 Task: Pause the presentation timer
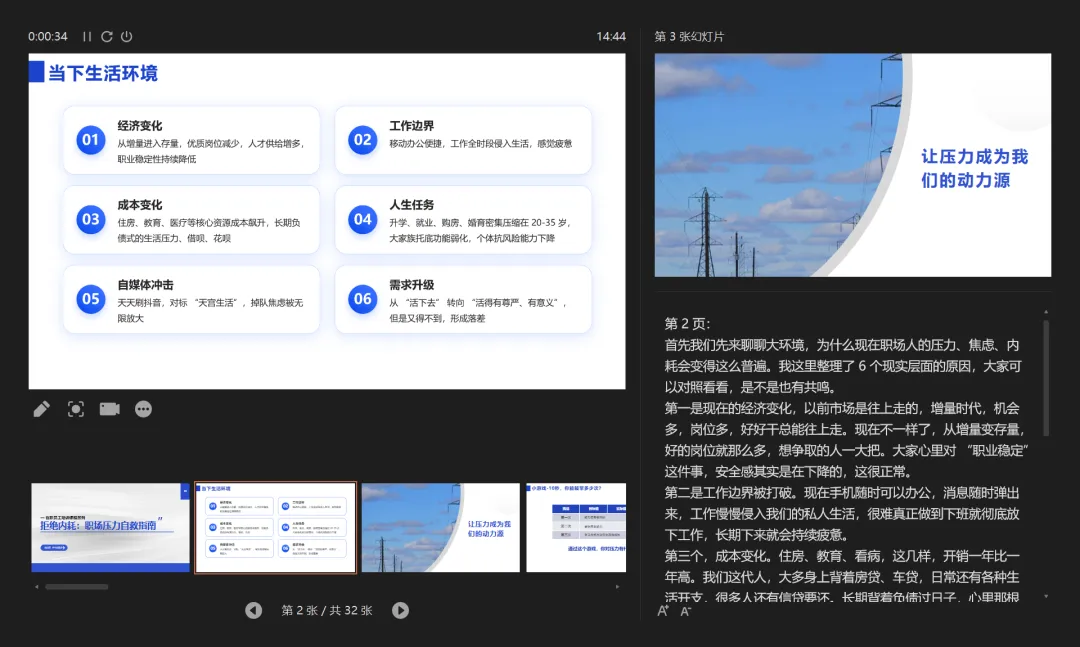[x=87, y=37]
